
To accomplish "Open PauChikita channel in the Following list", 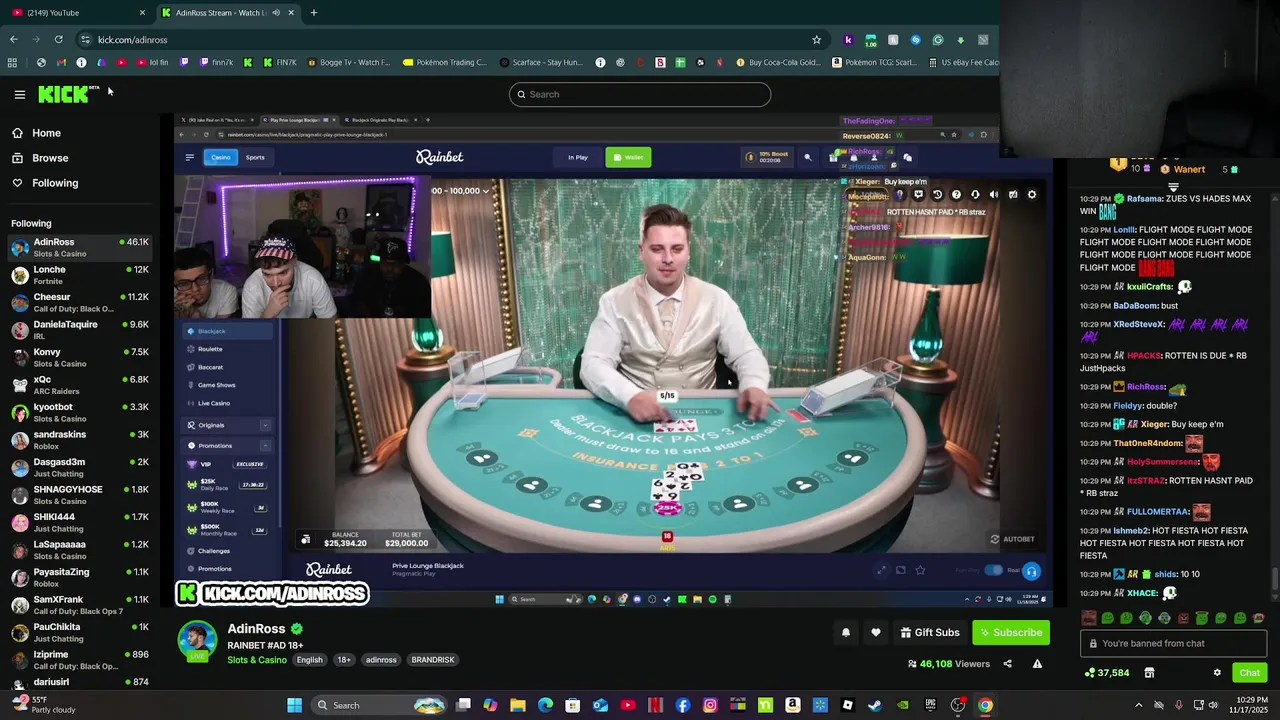I will point(80,632).
